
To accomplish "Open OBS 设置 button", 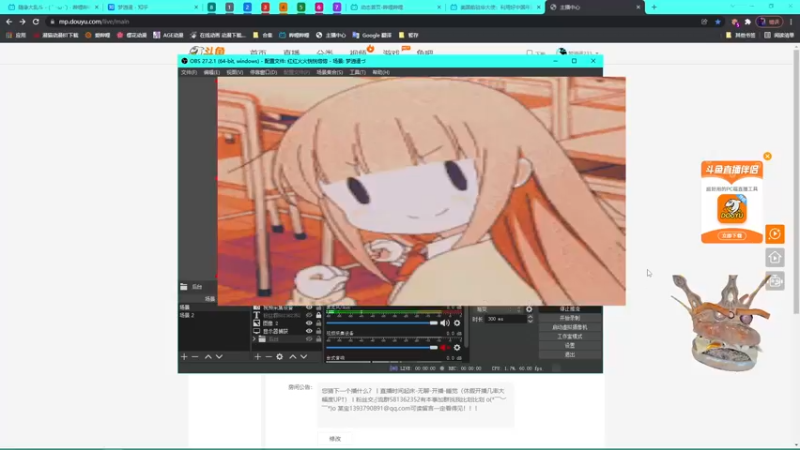I will click(569, 345).
